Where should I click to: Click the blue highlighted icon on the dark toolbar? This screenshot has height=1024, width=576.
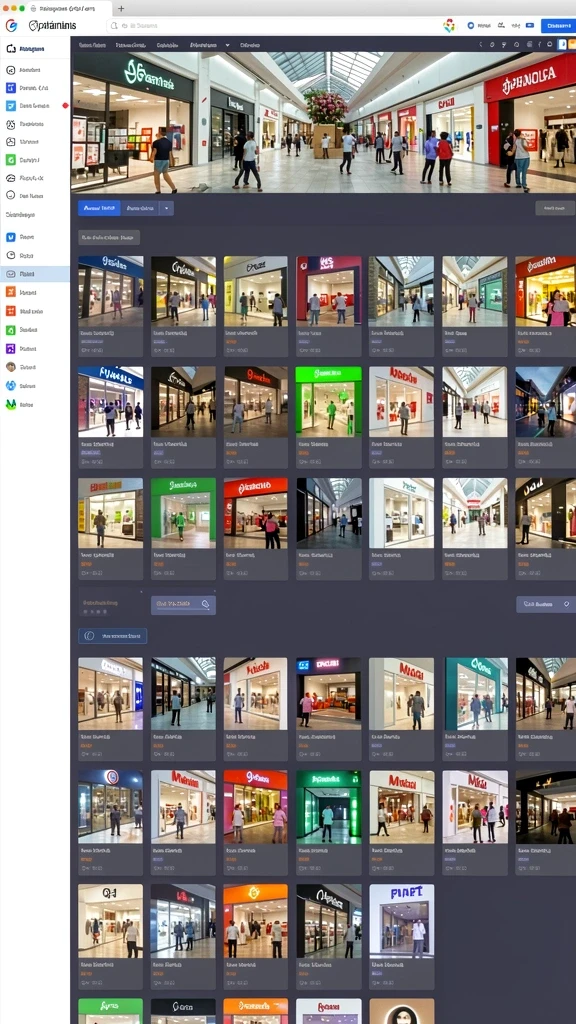(562, 44)
